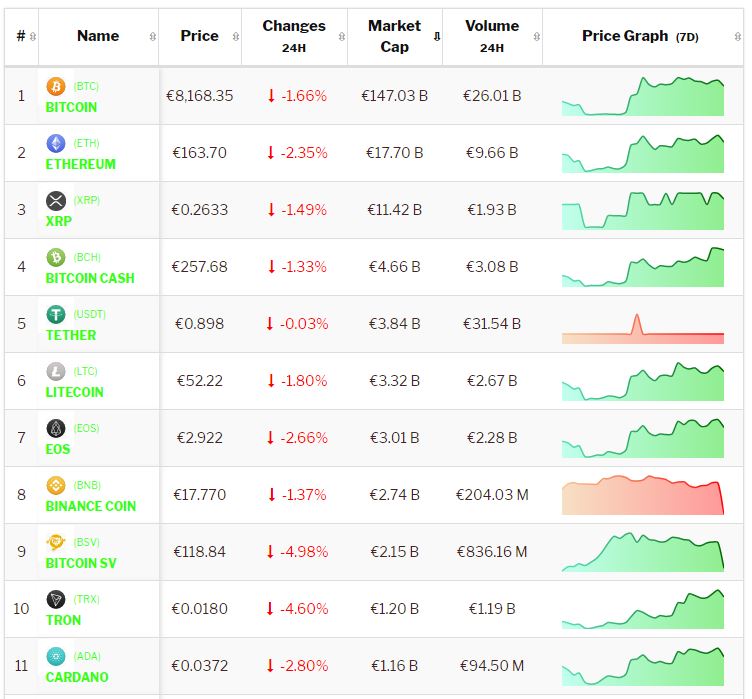
Task: Click the Bitcoin Cash logo icon
Action: [x=56, y=258]
